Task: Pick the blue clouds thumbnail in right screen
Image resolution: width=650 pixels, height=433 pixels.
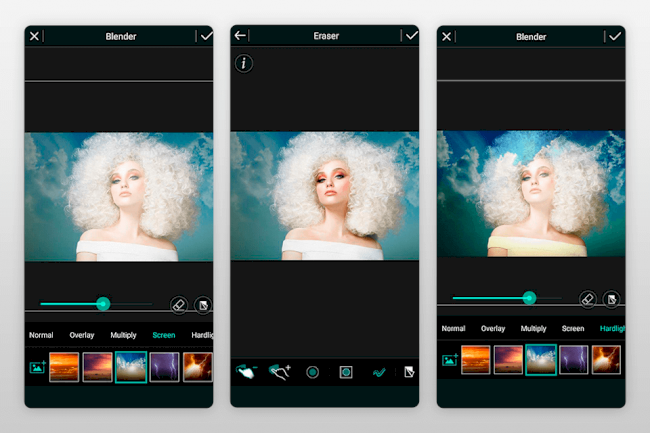Action: [541, 360]
